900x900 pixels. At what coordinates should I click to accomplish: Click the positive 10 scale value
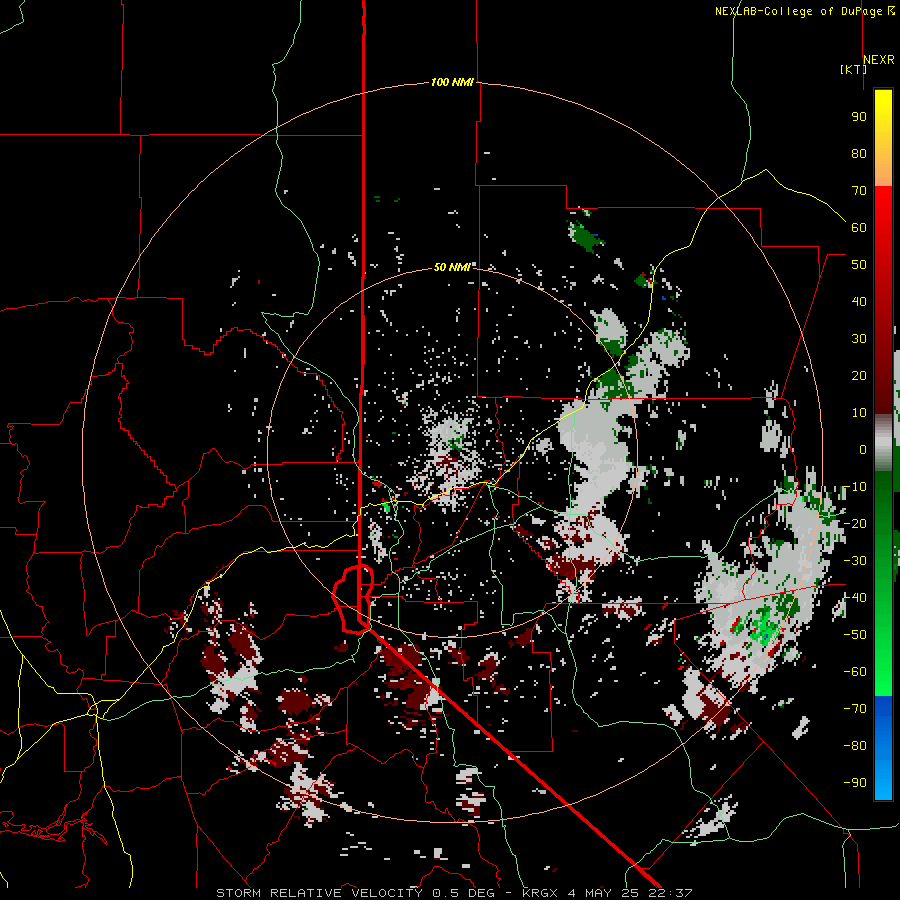(859, 413)
